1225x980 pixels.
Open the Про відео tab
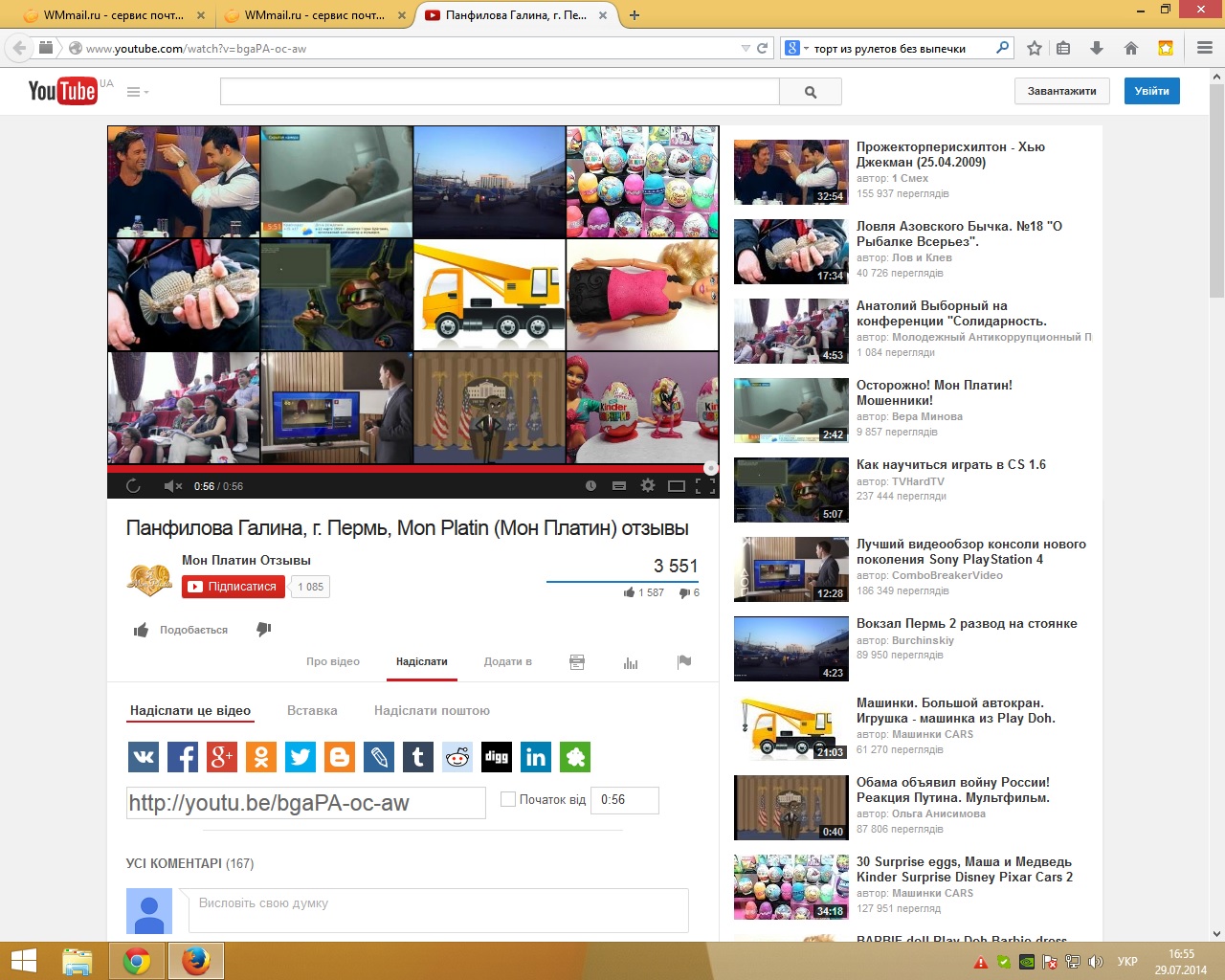click(333, 661)
